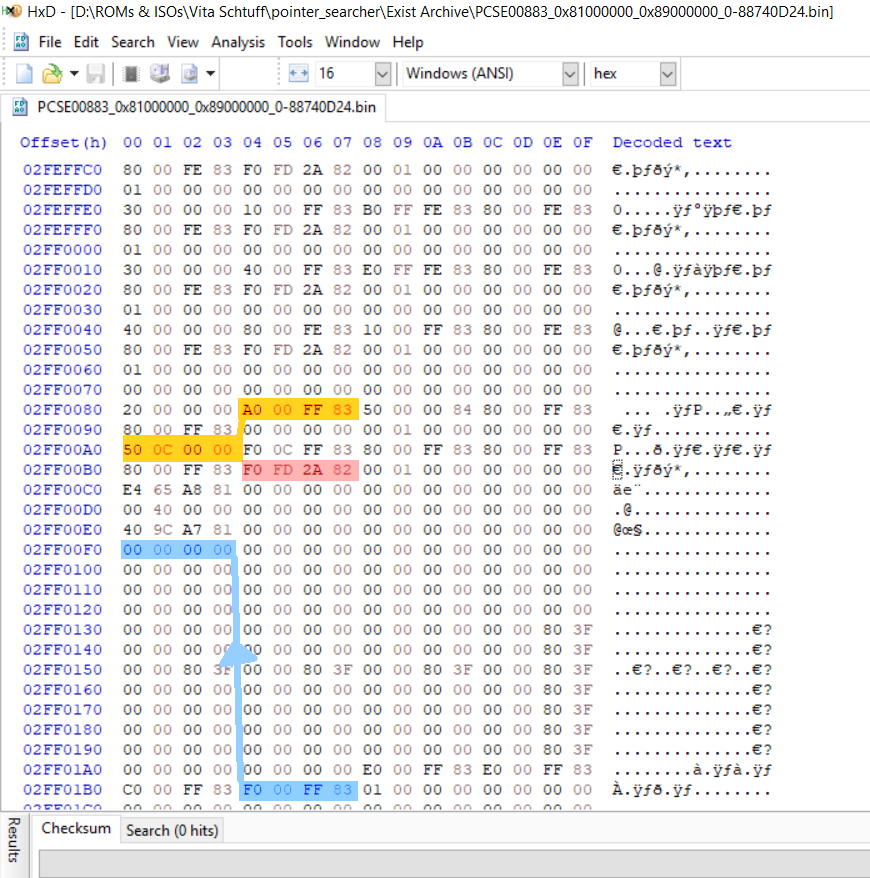The width and height of the screenshot is (870, 878).
Task: Open the Edit menu
Action: coord(86,42)
